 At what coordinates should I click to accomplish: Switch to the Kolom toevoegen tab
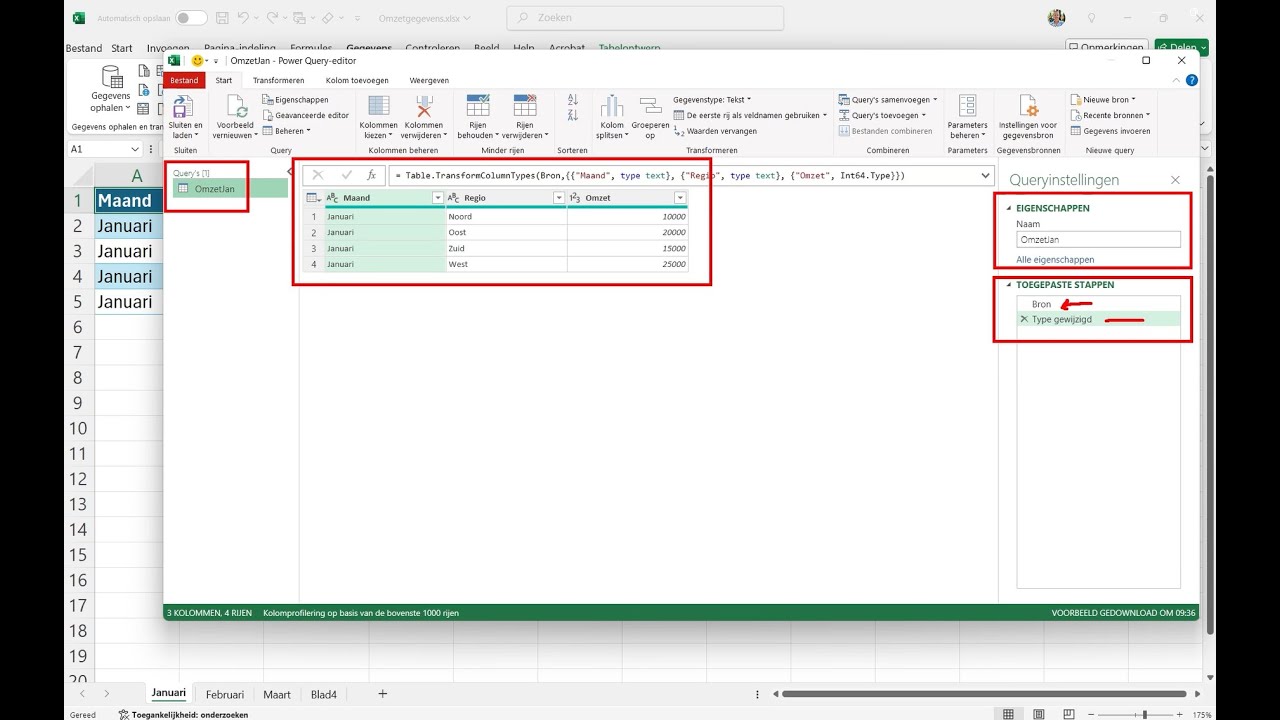coord(357,80)
